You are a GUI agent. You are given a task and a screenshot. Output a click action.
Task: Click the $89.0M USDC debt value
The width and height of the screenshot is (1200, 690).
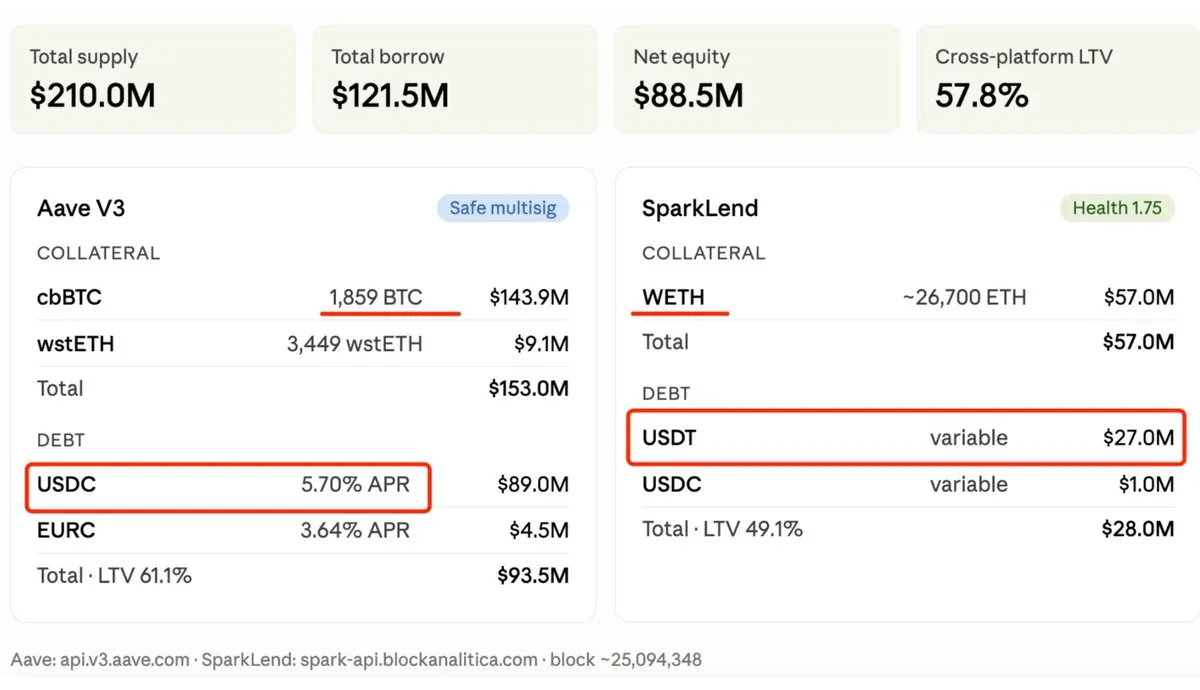[x=533, y=485]
